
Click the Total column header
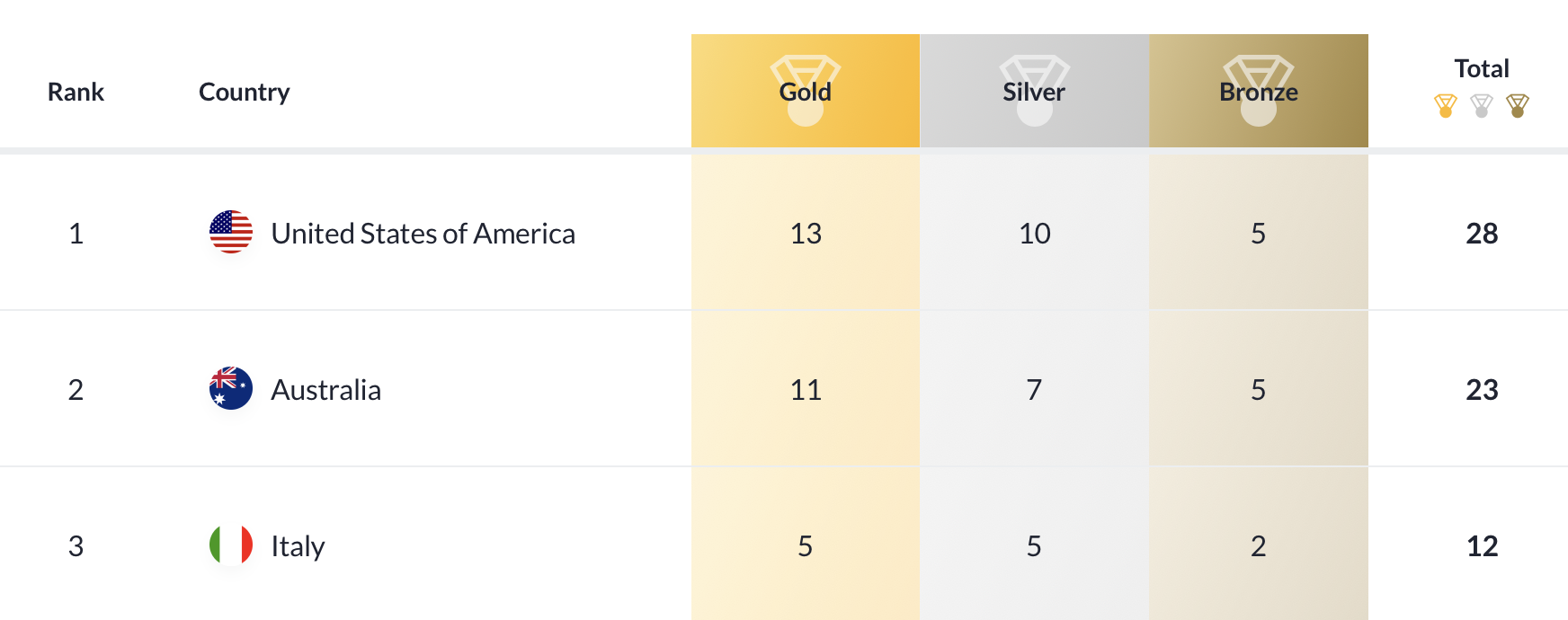[1482, 68]
